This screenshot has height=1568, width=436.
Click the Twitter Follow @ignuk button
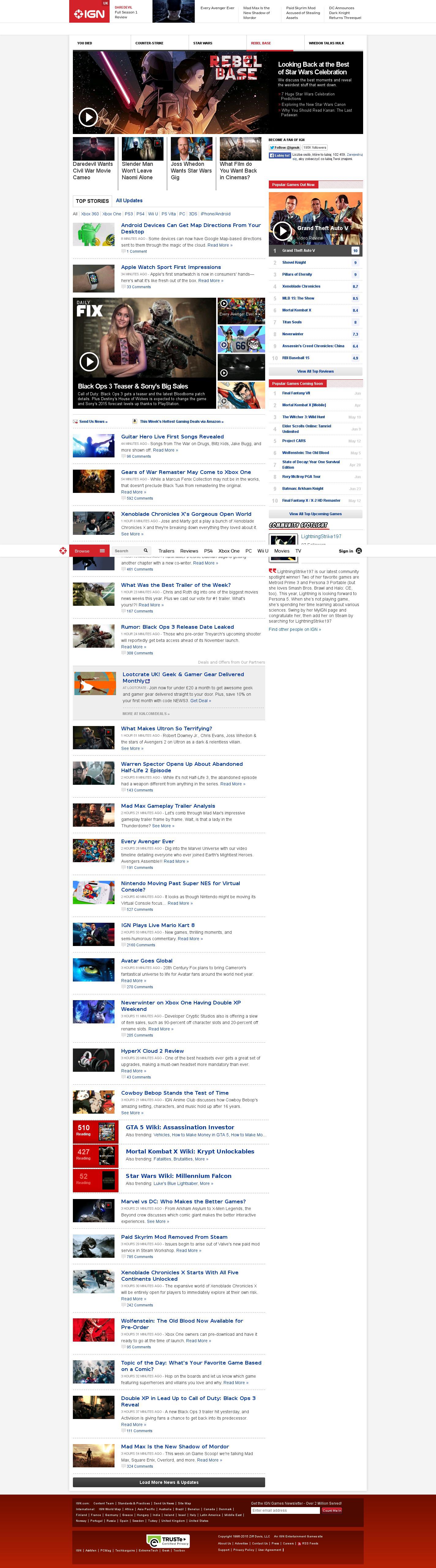click(284, 147)
